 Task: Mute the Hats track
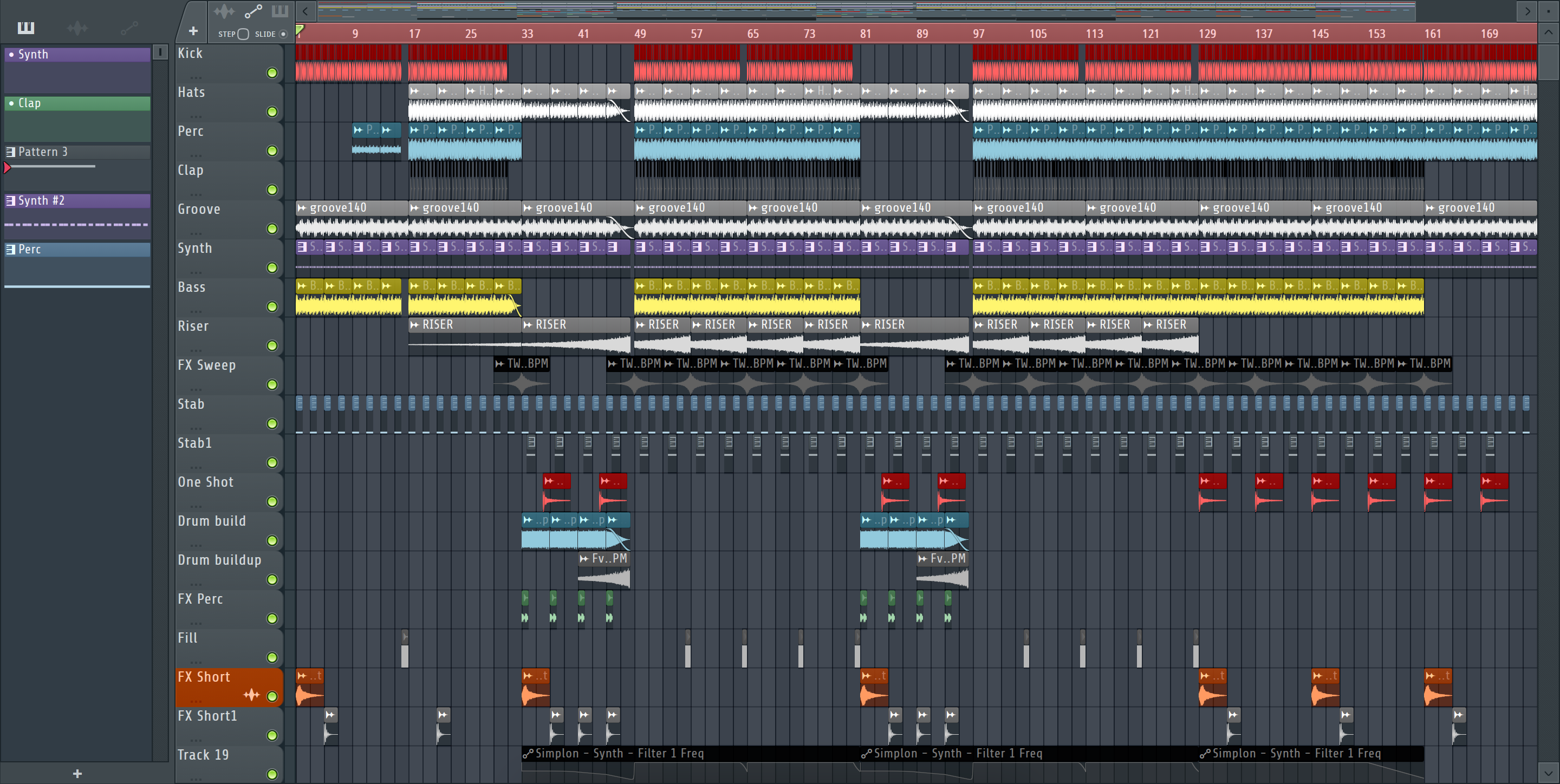[272, 112]
